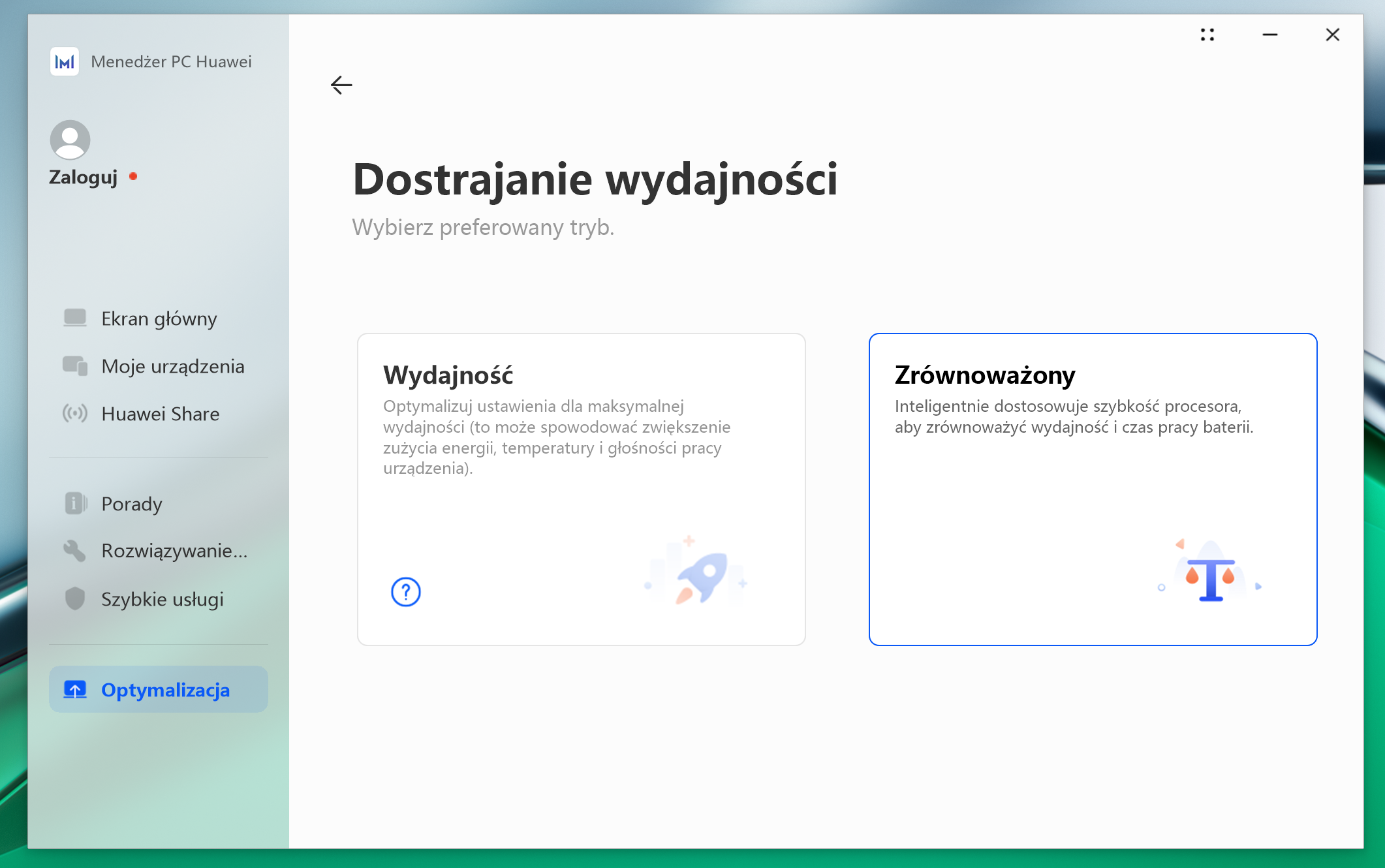Click the Zaloguj sign-in link

(84, 178)
